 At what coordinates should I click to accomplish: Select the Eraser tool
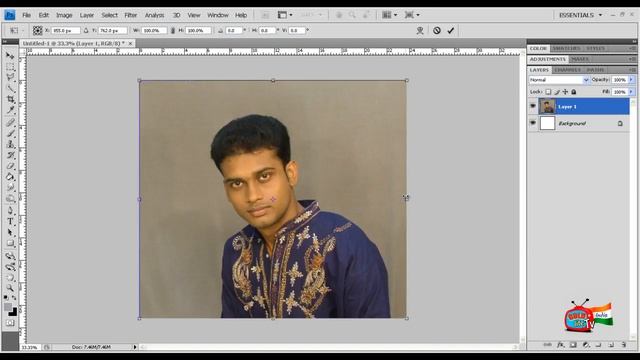10,166
